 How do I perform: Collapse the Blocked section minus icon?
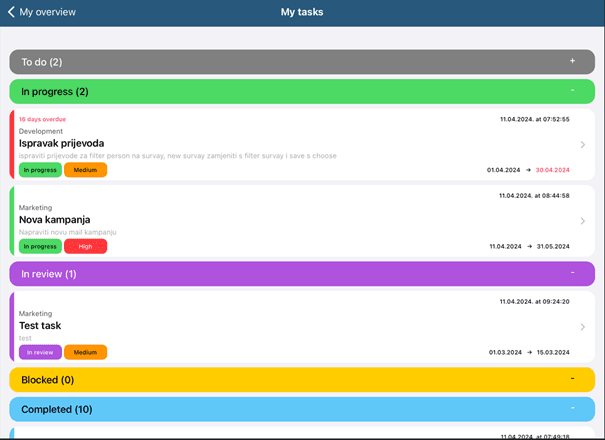tap(573, 379)
